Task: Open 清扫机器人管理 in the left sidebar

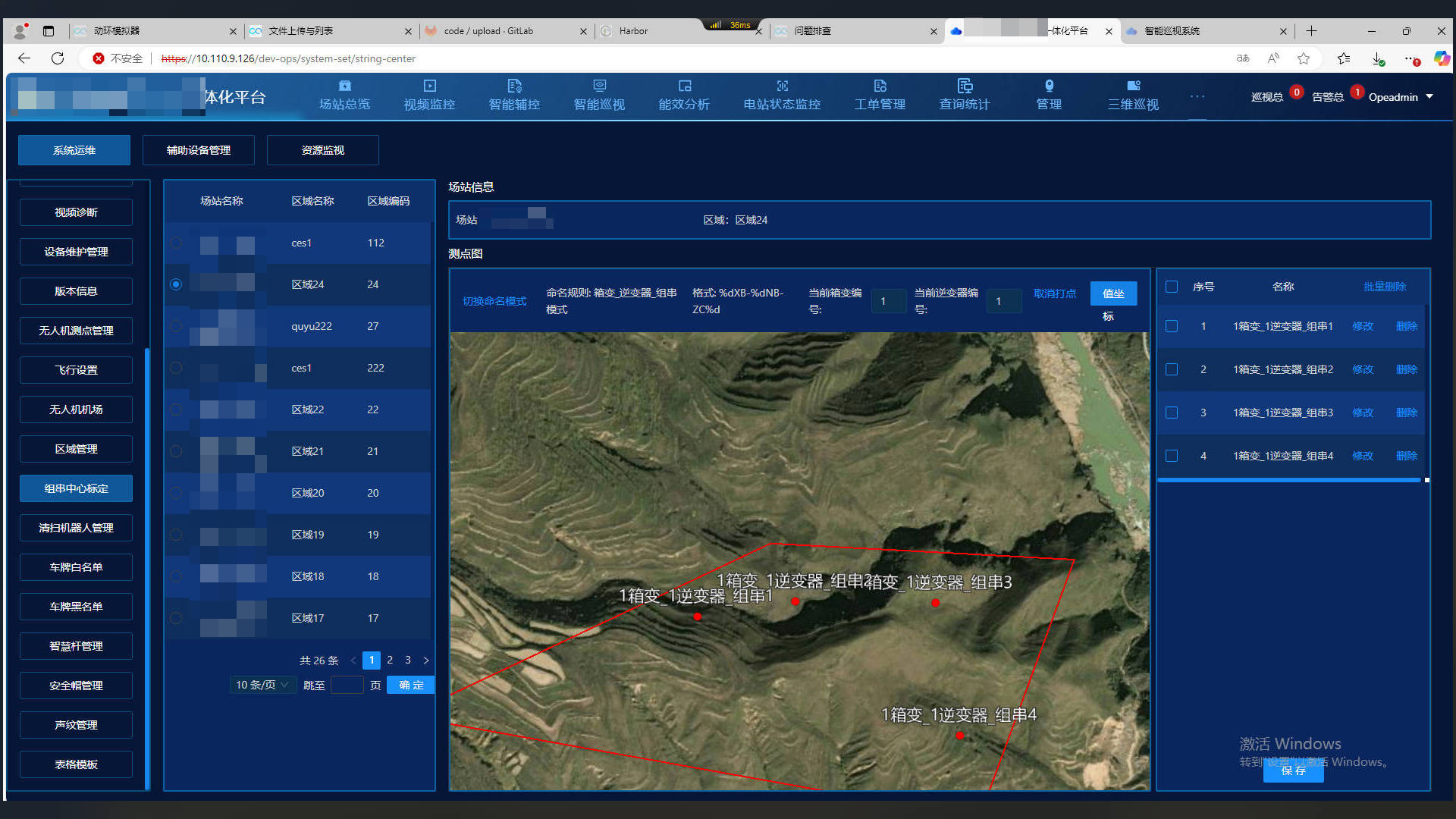Action: pos(76,528)
